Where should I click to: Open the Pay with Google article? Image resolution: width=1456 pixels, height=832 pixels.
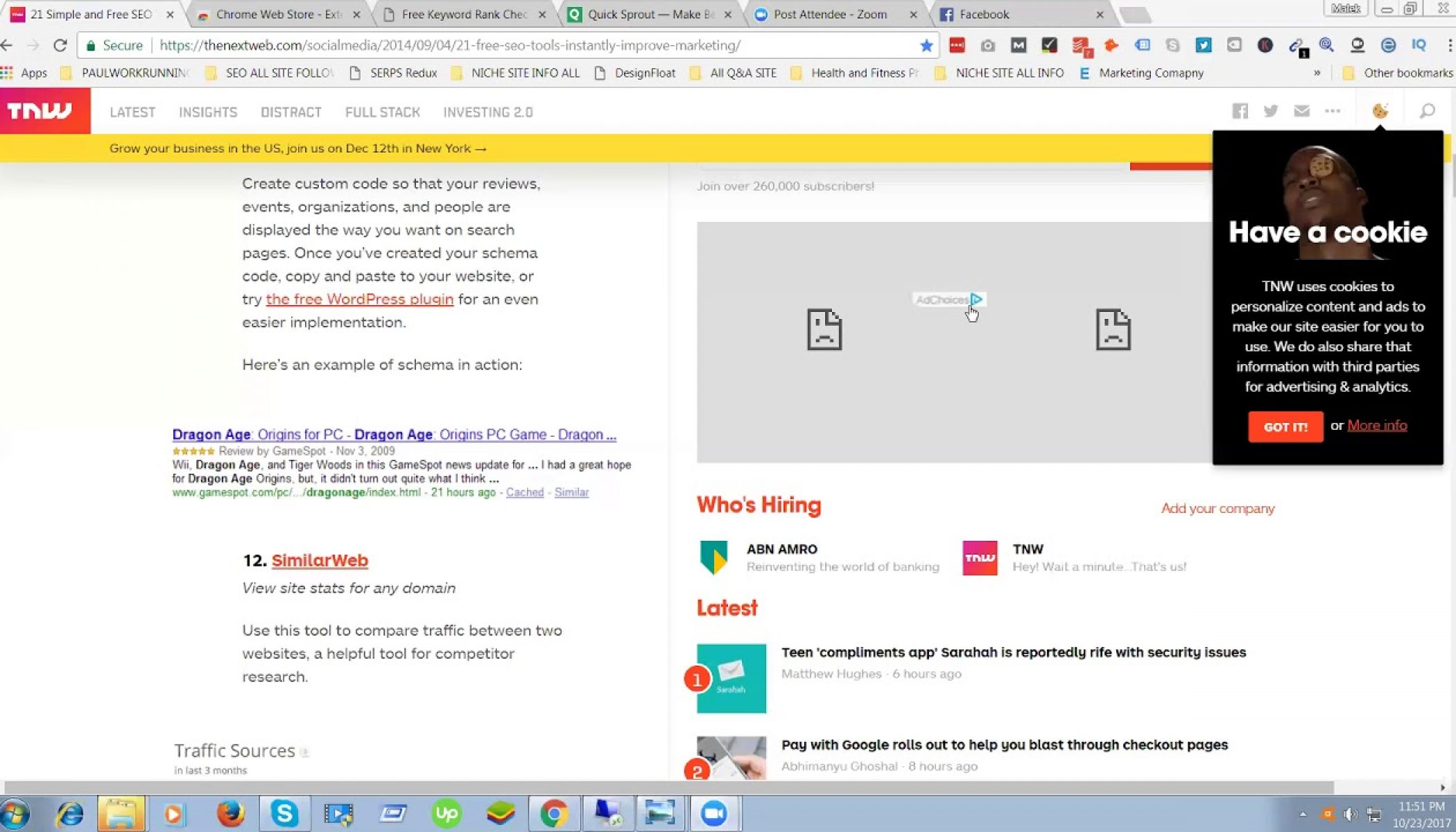click(x=1005, y=745)
